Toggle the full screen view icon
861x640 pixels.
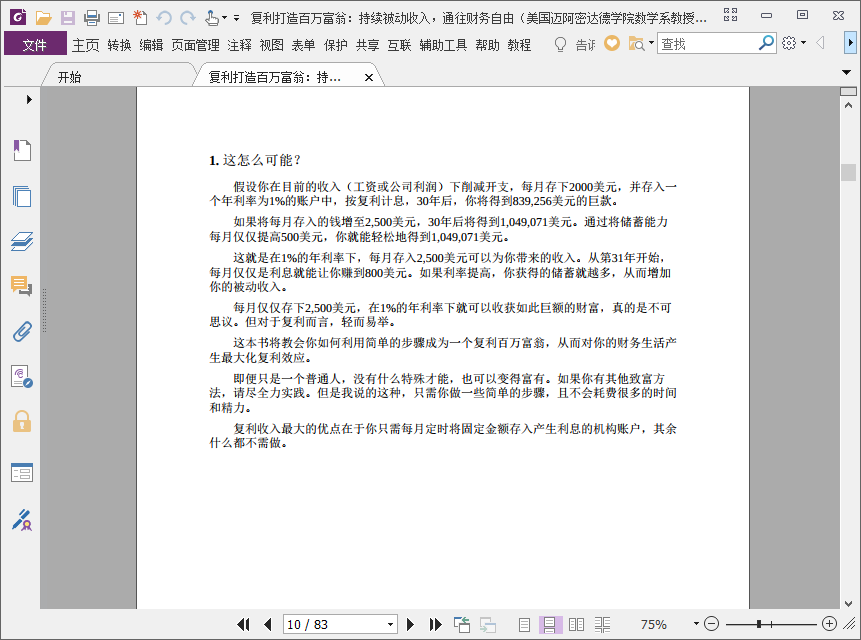tap(730, 15)
